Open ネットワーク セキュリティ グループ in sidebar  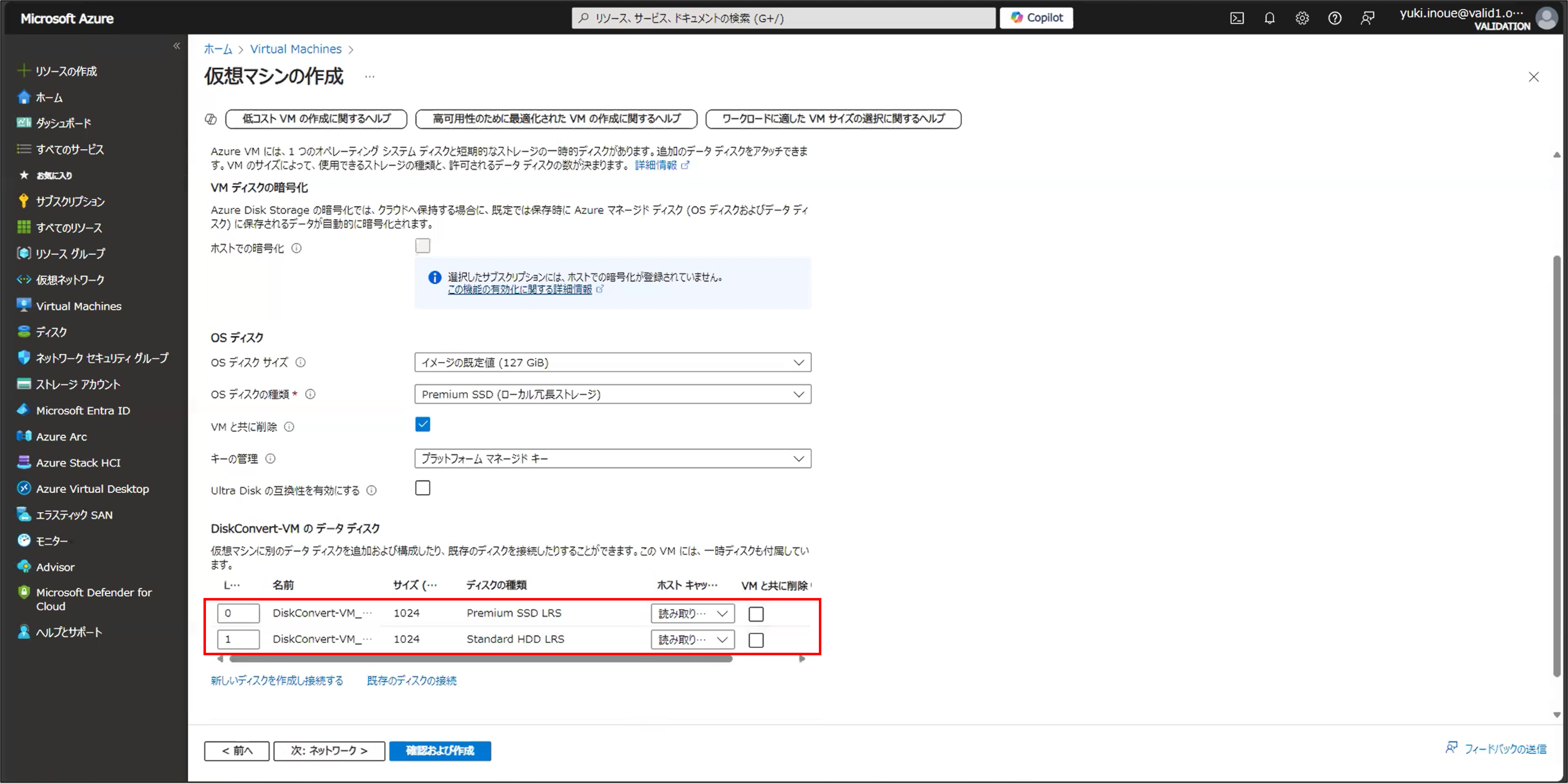tap(102, 358)
